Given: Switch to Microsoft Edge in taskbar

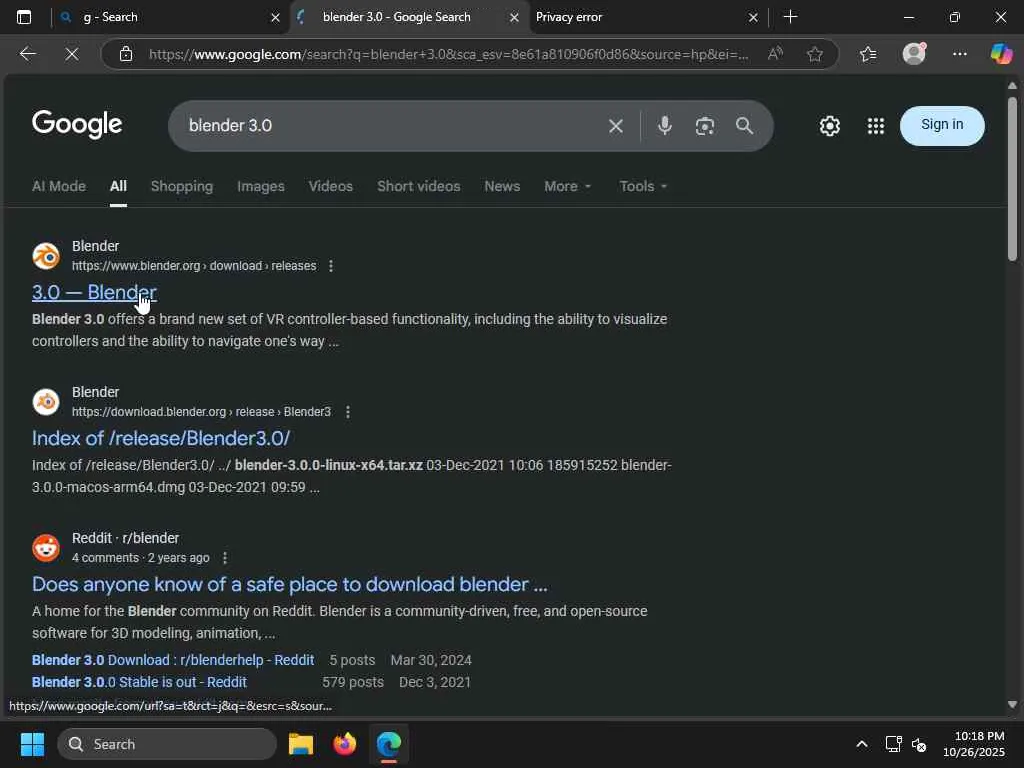Looking at the screenshot, I should 389,744.
